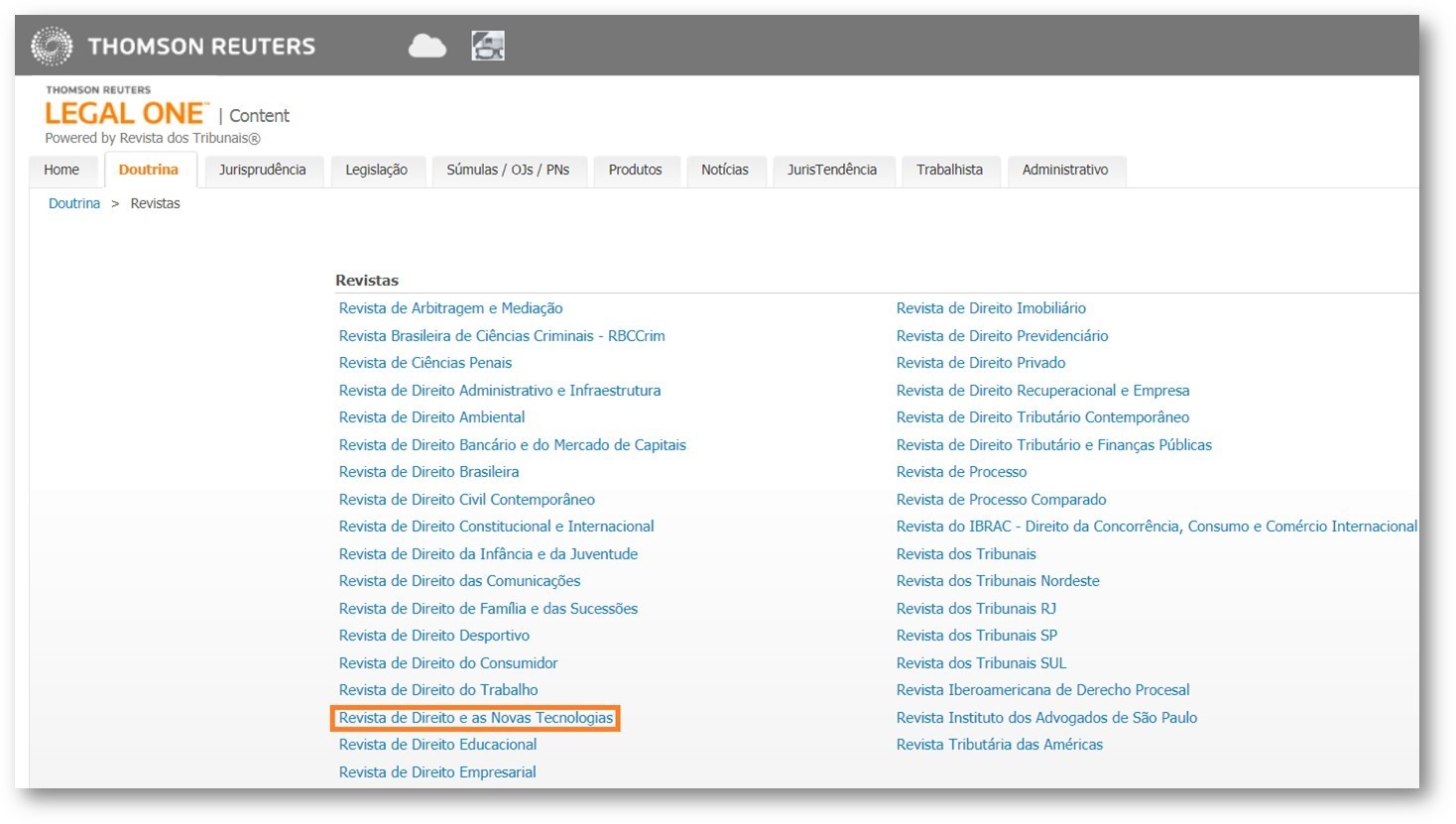
Task: Open Revista de Direito Ambiental
Action: point(431,417)
